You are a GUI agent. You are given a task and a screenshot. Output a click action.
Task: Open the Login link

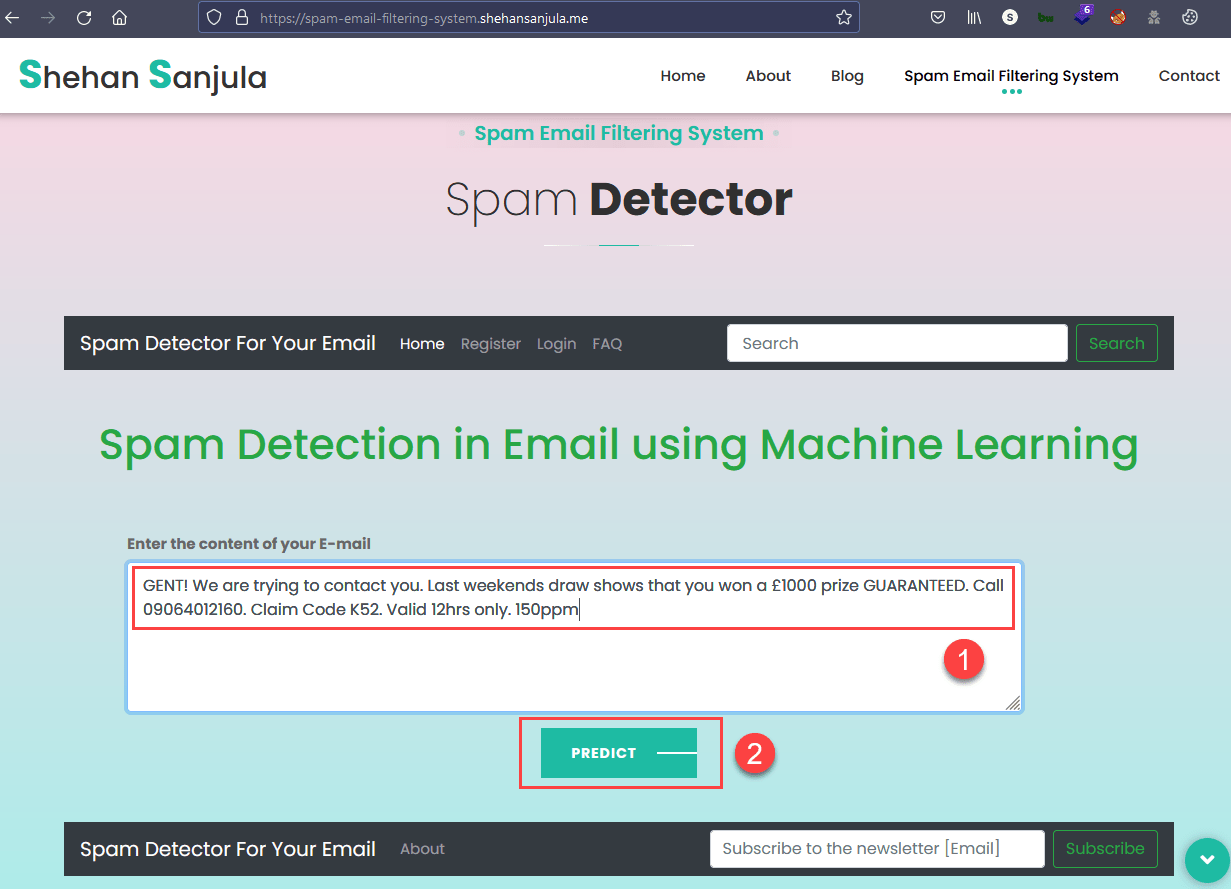click(556, 343)
